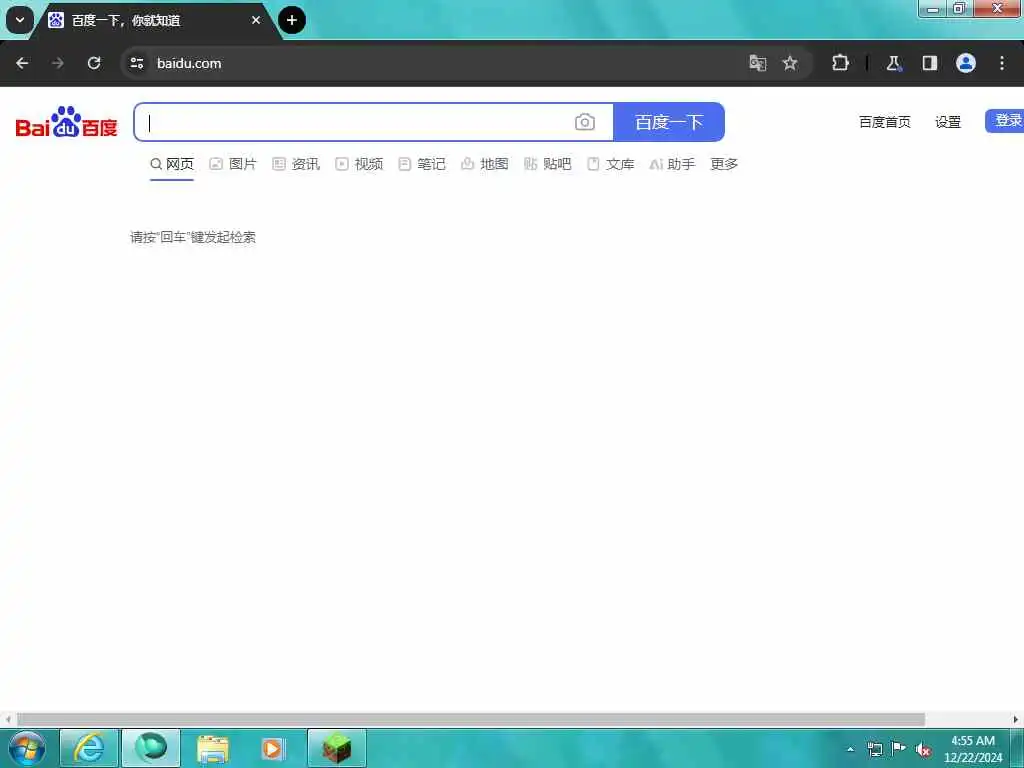Bookmark this page with the star icon
Viewport: 1024px width, 768px height.
point(790,63)
